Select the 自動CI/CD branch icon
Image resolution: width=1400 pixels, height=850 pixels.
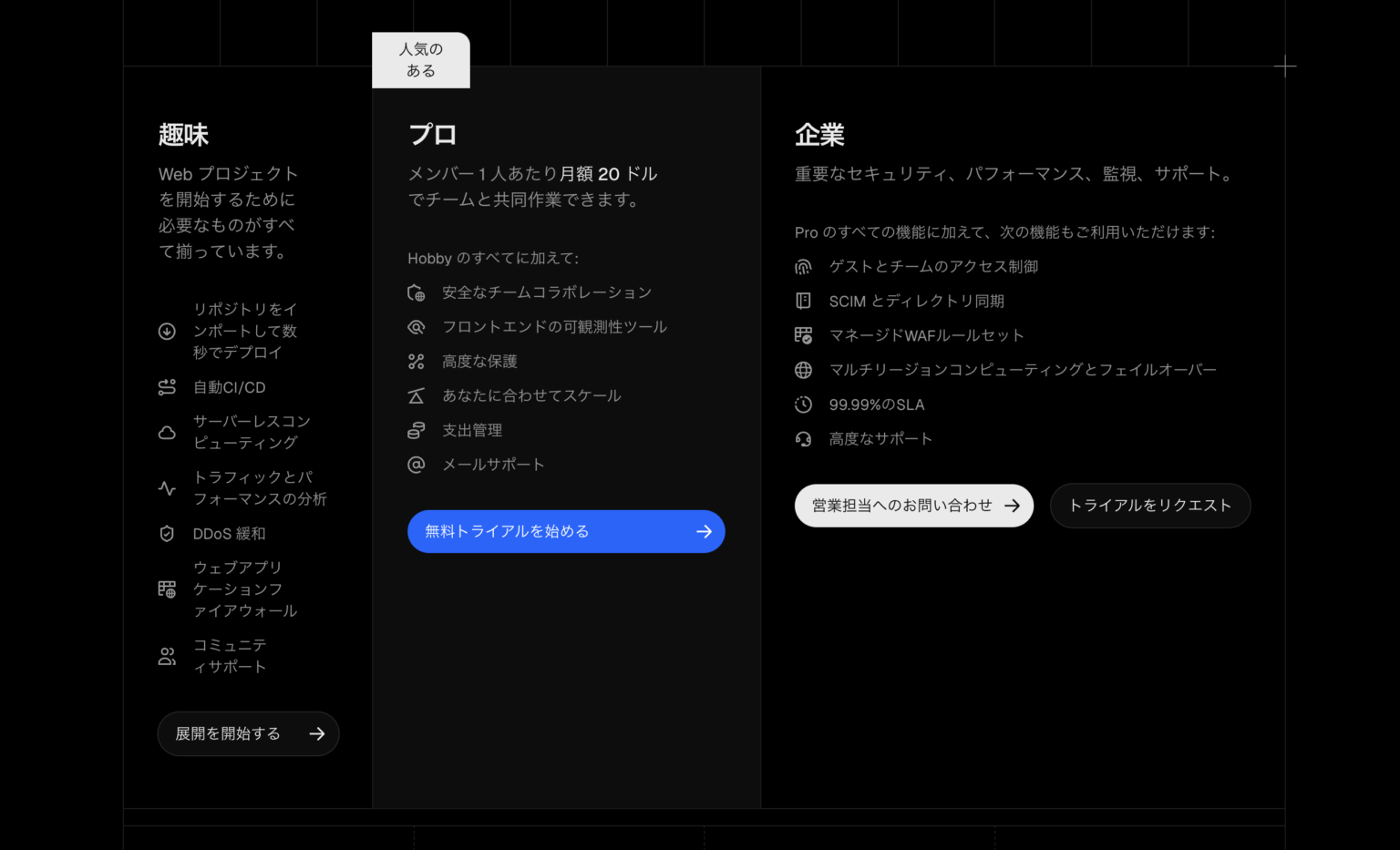tap(167, 386)
